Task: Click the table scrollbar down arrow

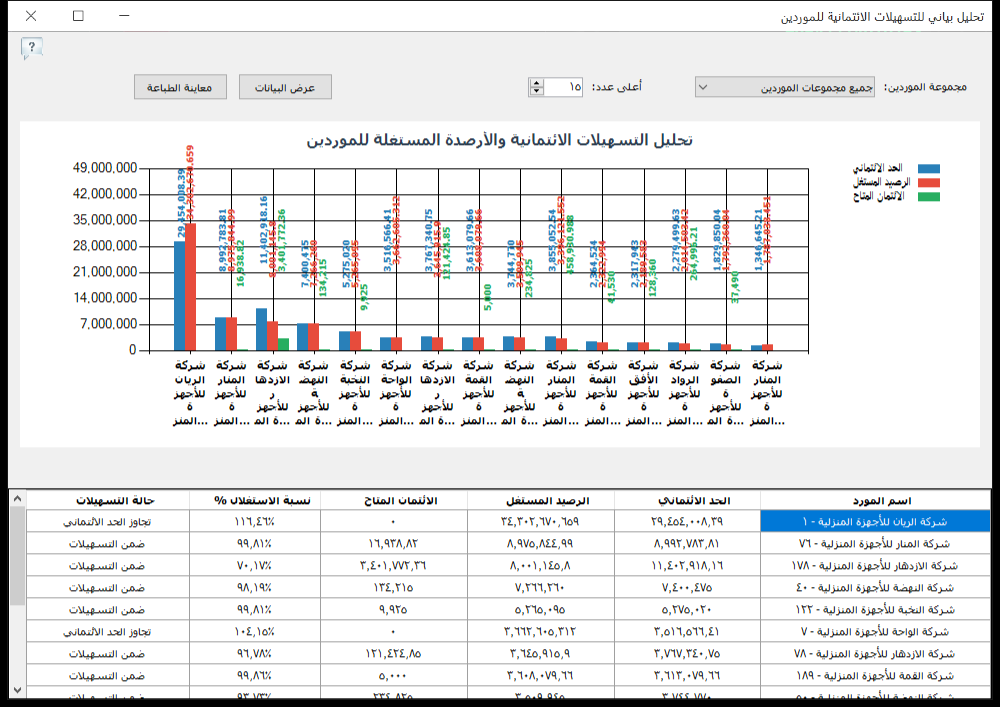Action: [x=17, y=690]
